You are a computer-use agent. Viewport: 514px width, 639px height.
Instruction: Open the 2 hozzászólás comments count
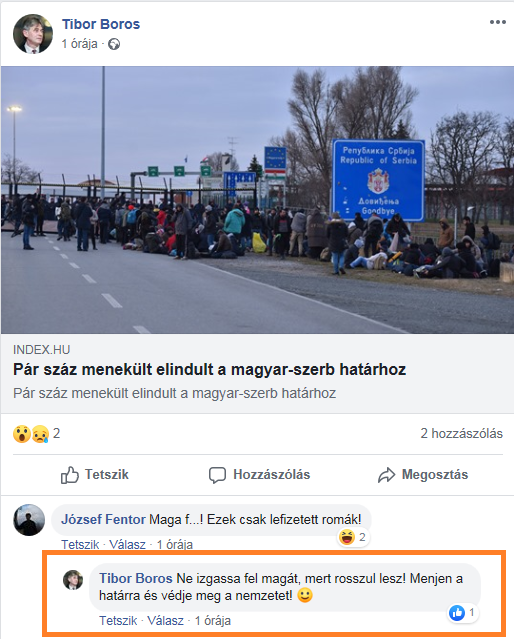pos(461,433)
